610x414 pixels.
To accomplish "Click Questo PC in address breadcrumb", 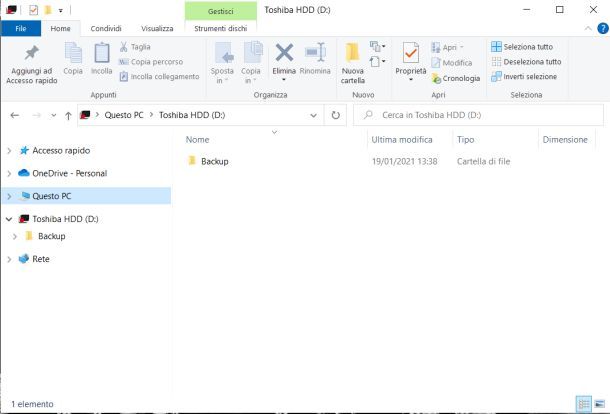I will click(124, 115).
